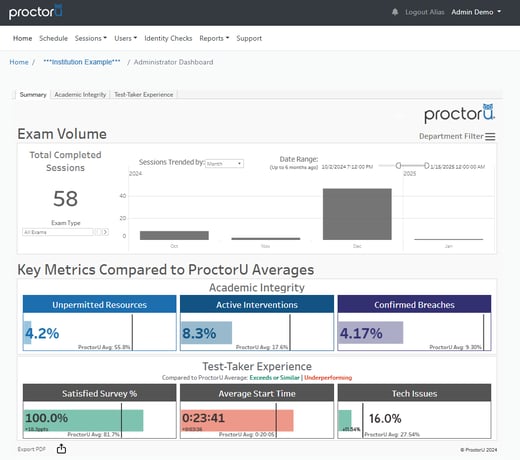Switch to Test-Taker Experience tab
Image resolution: width=520 pixels, height=460 pixels.
pos(144,95)
